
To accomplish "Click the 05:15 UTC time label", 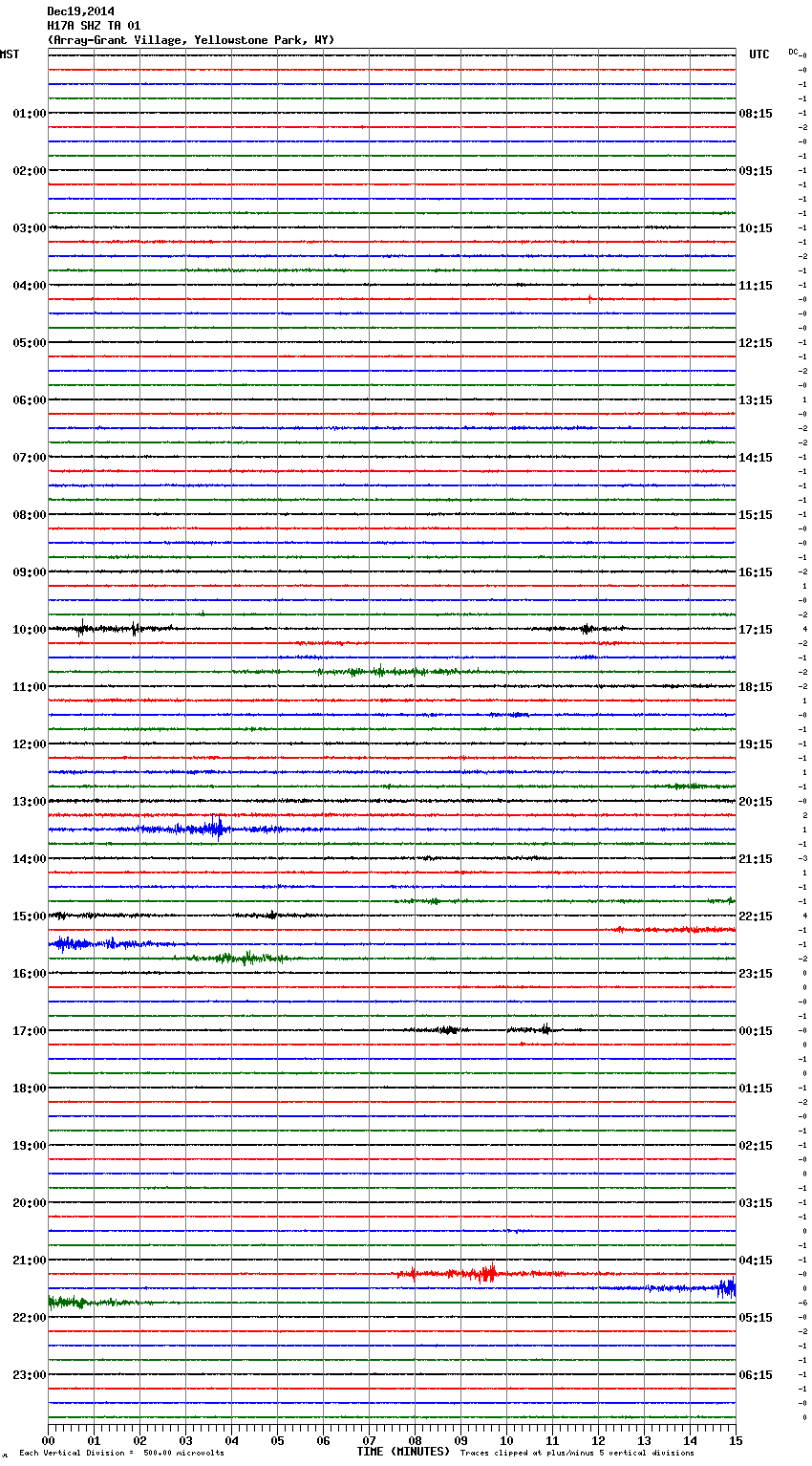I will coord(756,1318).
